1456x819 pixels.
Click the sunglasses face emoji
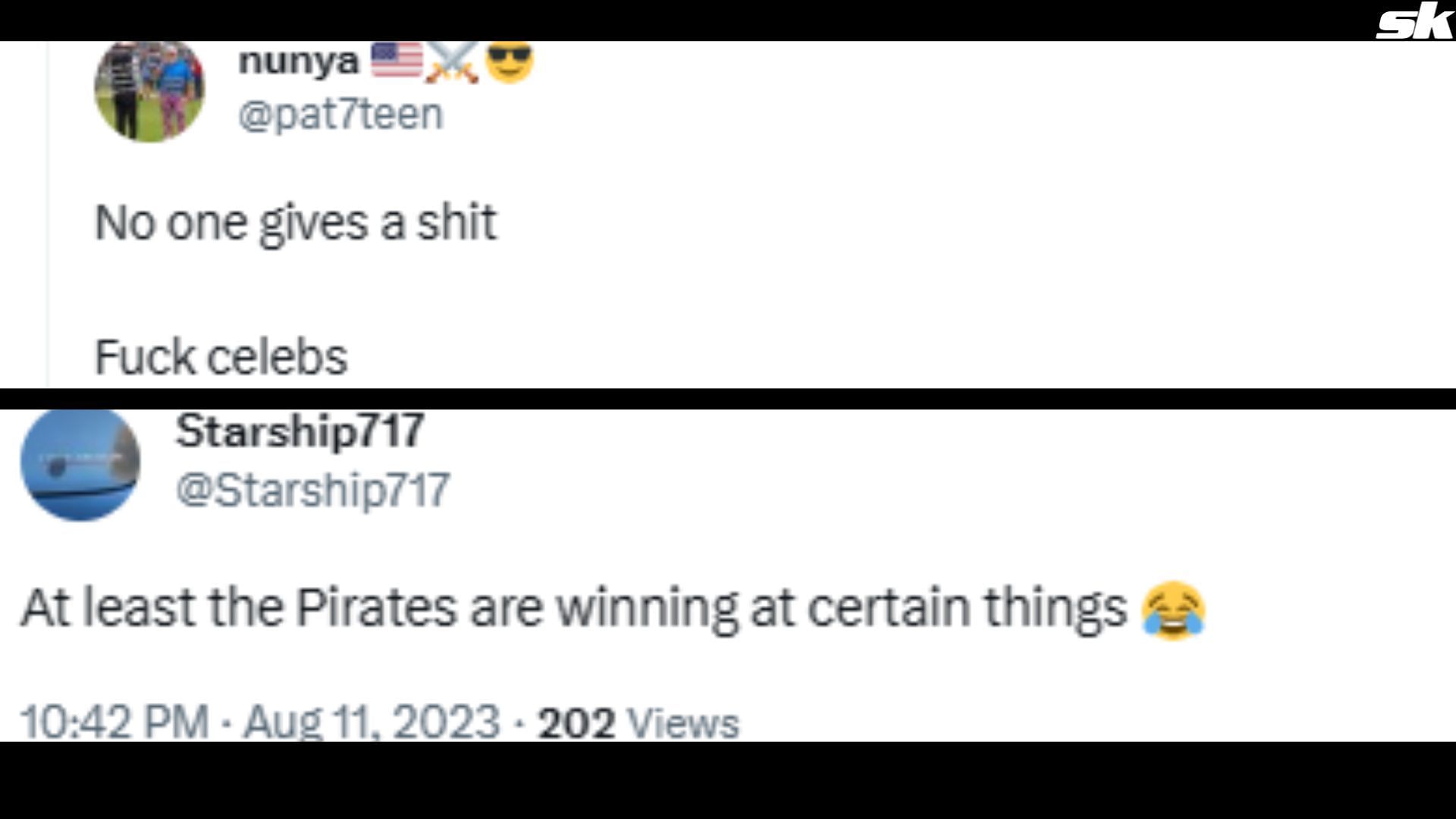coord(510,62)
